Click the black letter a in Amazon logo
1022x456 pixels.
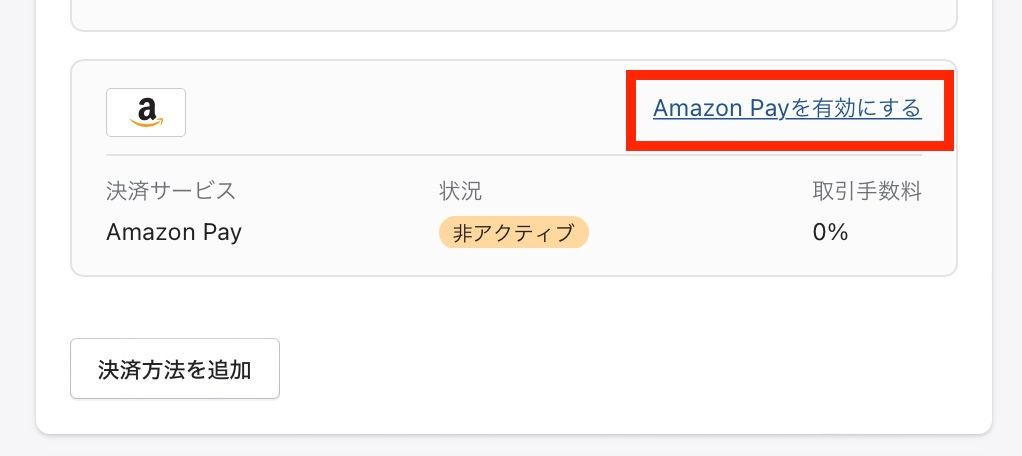click(x=147, y=109)
